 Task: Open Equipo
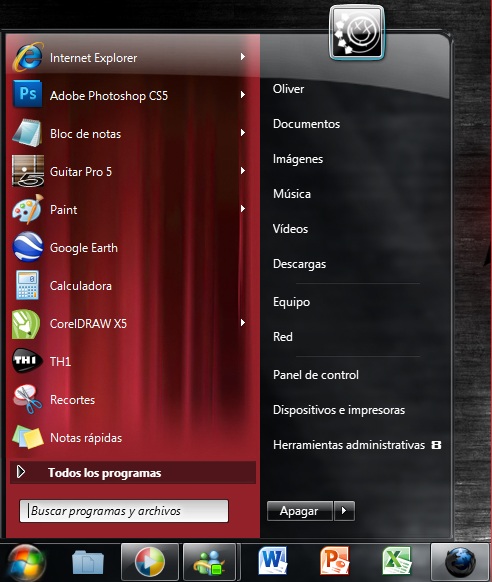pyautogui.click(x=291, y=302)
